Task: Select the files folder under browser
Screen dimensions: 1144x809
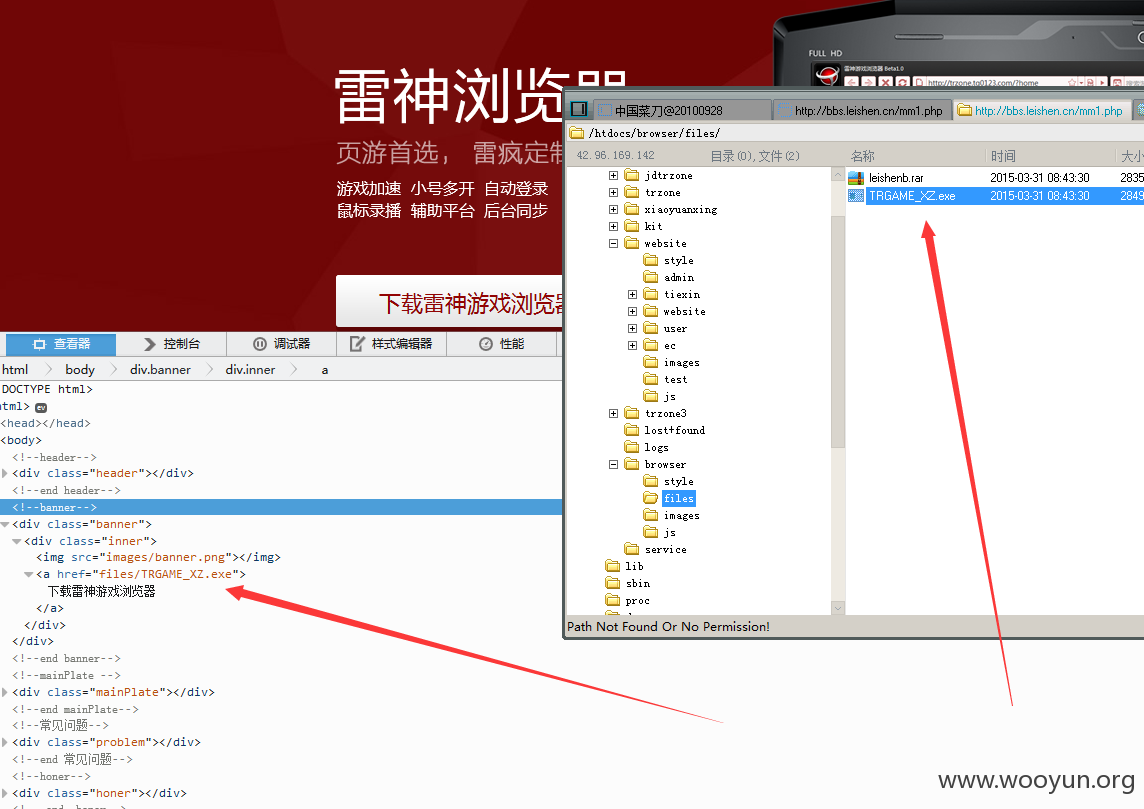Action: tap(679, 498)
